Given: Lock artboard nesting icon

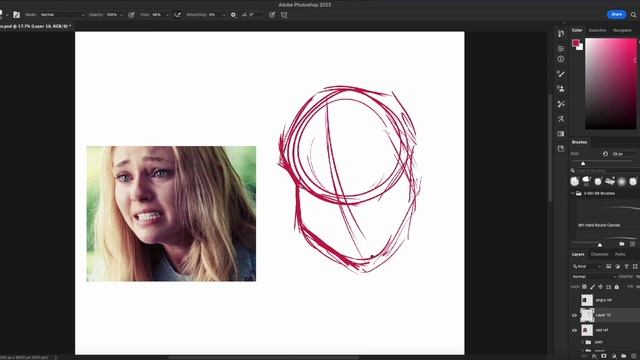Looking at the screenshot, I should click(609, 287).
